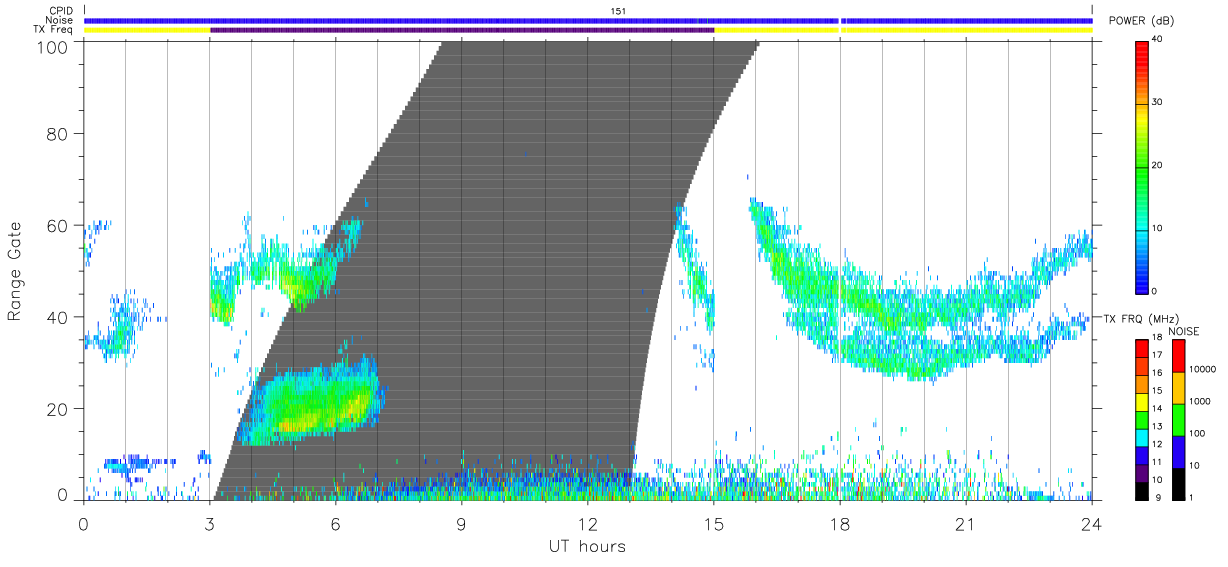Click the blue noise strip above plot
This screenshot has width=1228, height=567.
pyautogui.click(x=588, y=20)
